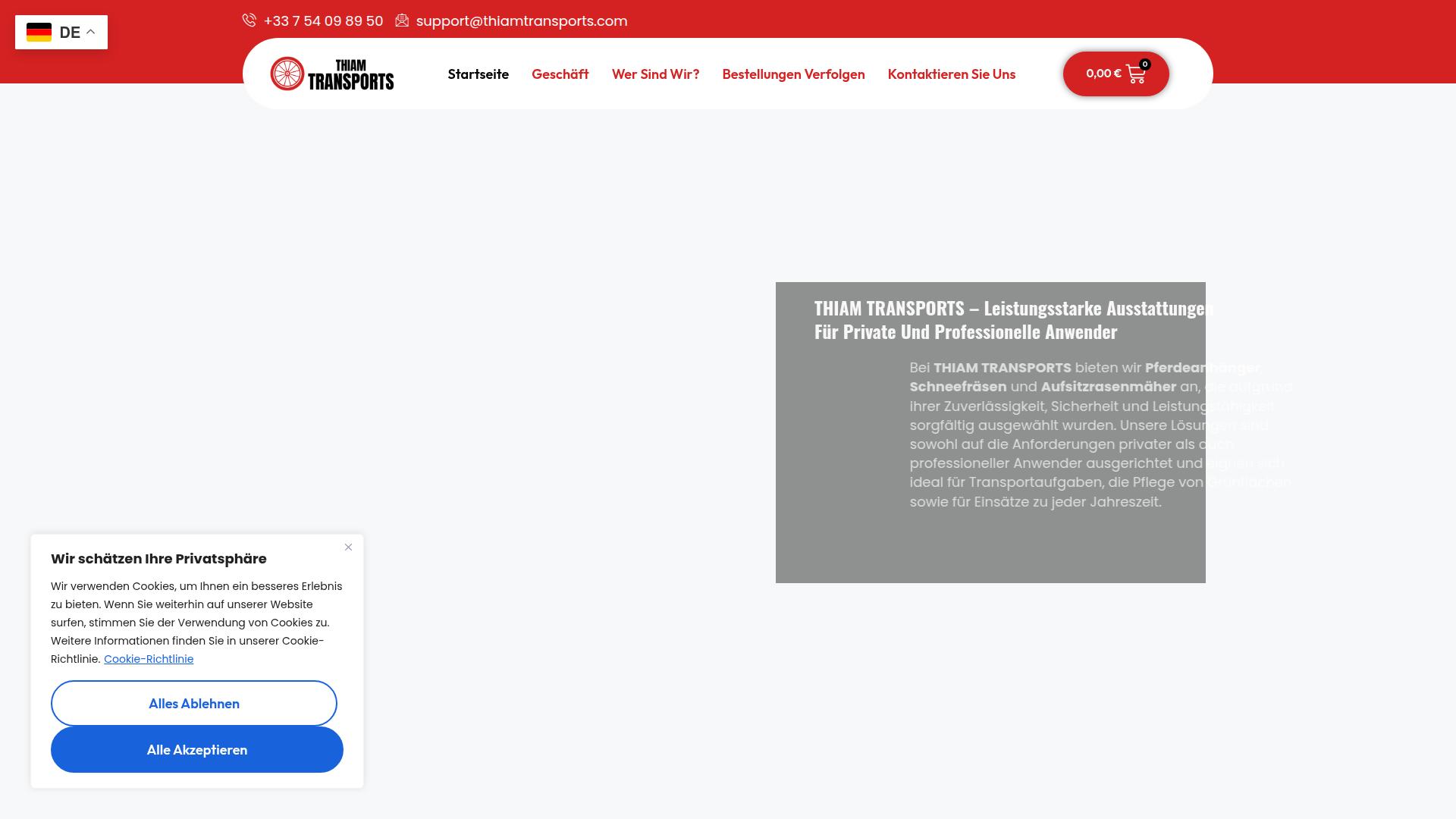Click the German flag icon
Viewport: 1456px width, 819px height.
39,33
